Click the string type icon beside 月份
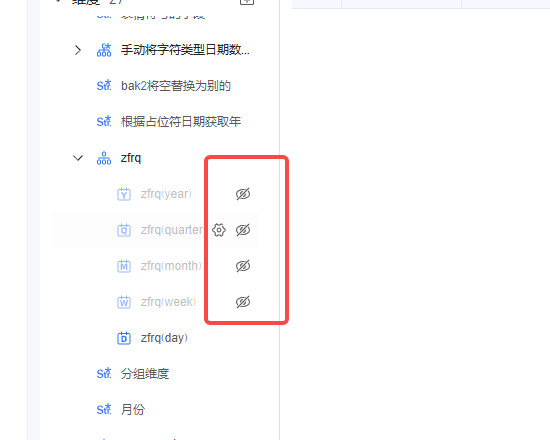Image resolution: width=550 pixels, height=440 pixels. pos(104,409)
